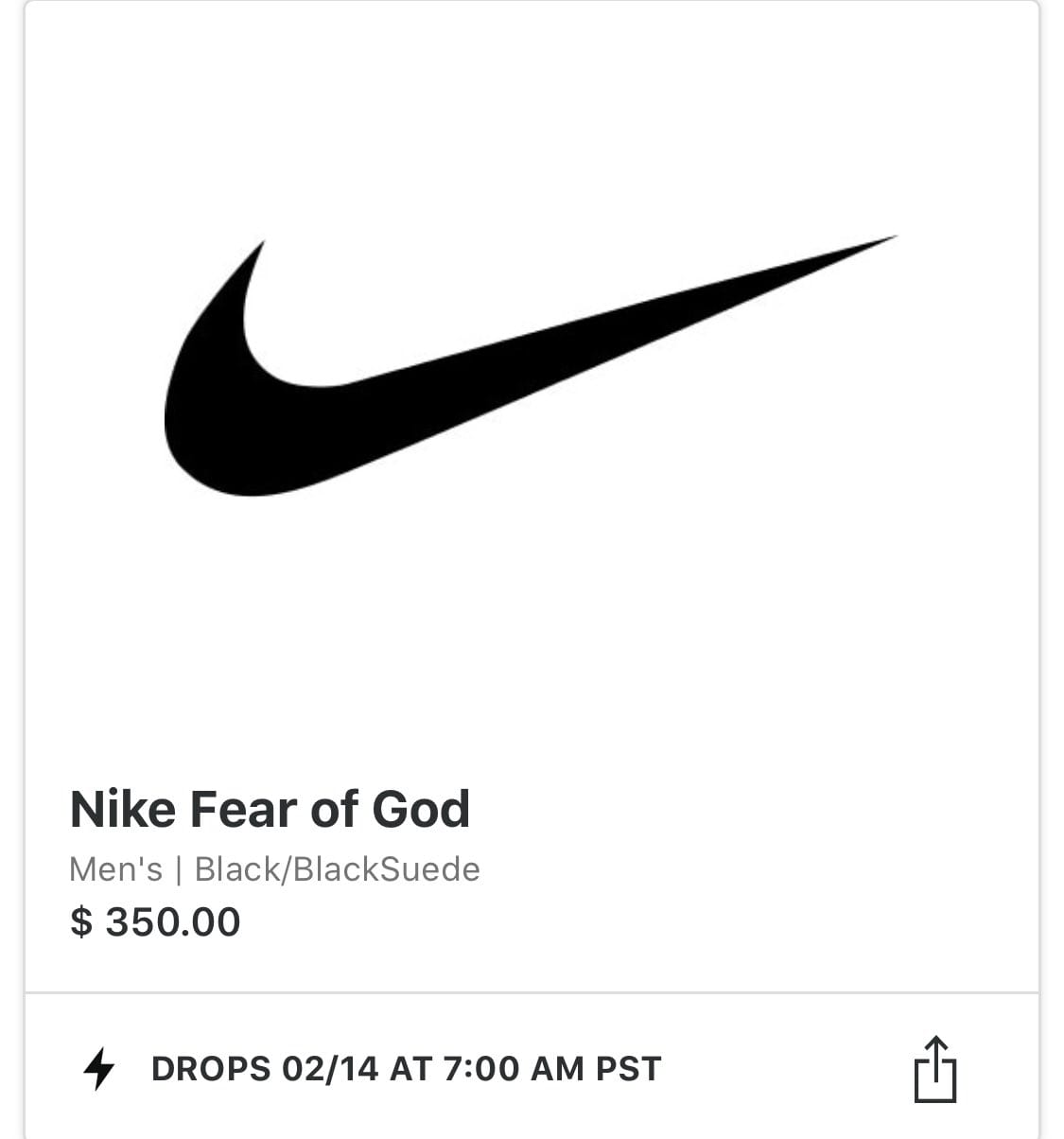Open the Nike Fear of God title
The image size is (1064, 1139).
270,810
